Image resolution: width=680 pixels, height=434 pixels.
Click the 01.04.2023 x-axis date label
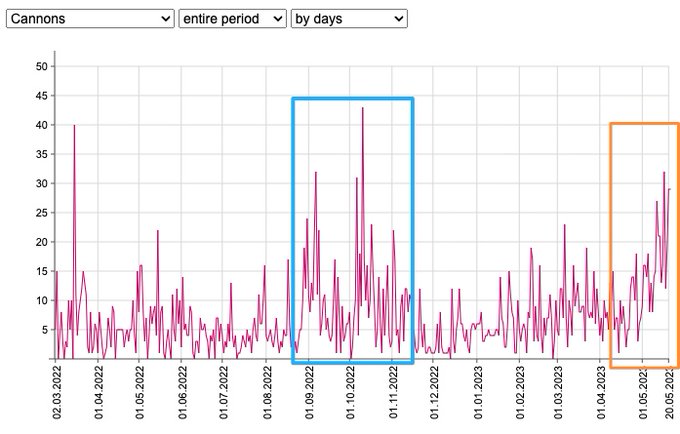click(x=601, y=393)
